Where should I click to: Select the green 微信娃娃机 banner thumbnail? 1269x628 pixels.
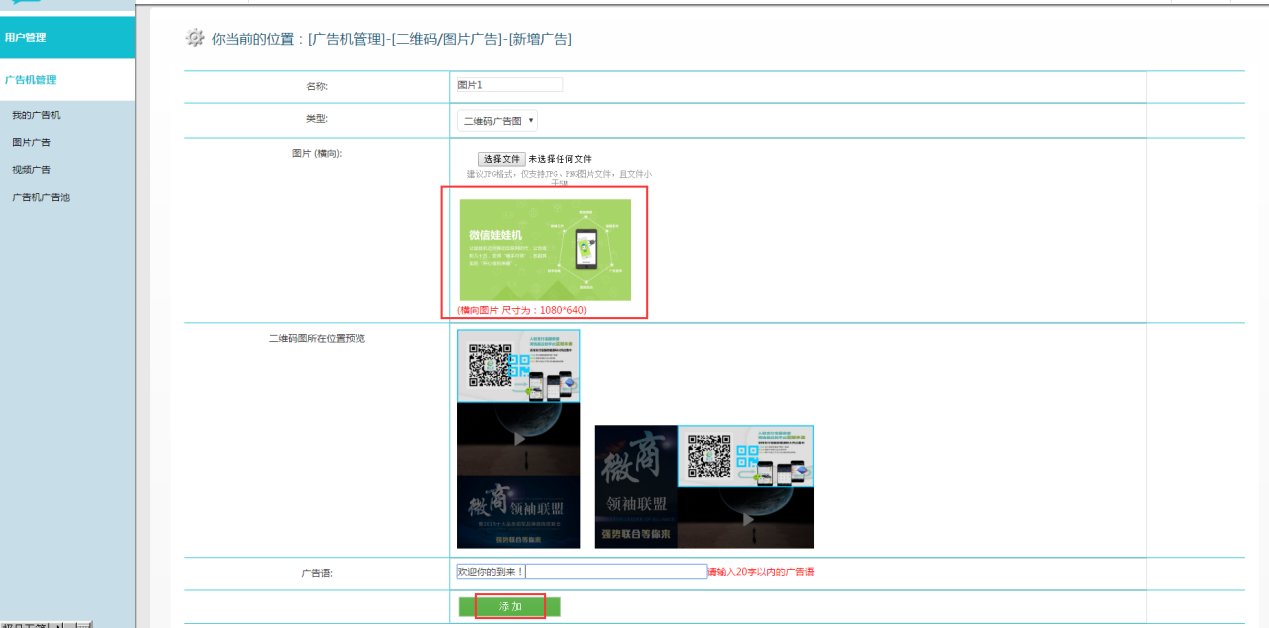point(545,250)
